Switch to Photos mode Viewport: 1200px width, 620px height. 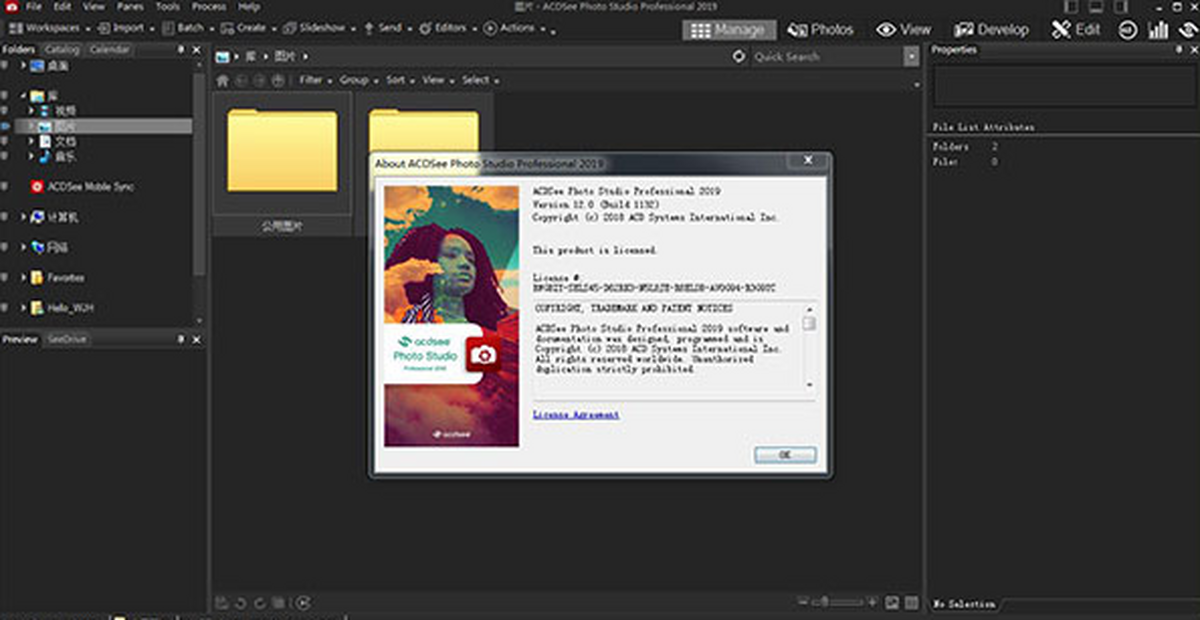(x=821, y=30)
